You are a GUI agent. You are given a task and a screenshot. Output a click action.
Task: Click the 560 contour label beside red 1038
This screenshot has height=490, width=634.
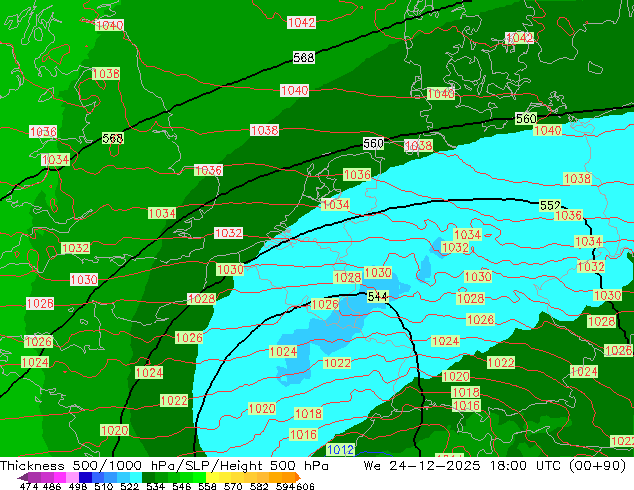373,144
